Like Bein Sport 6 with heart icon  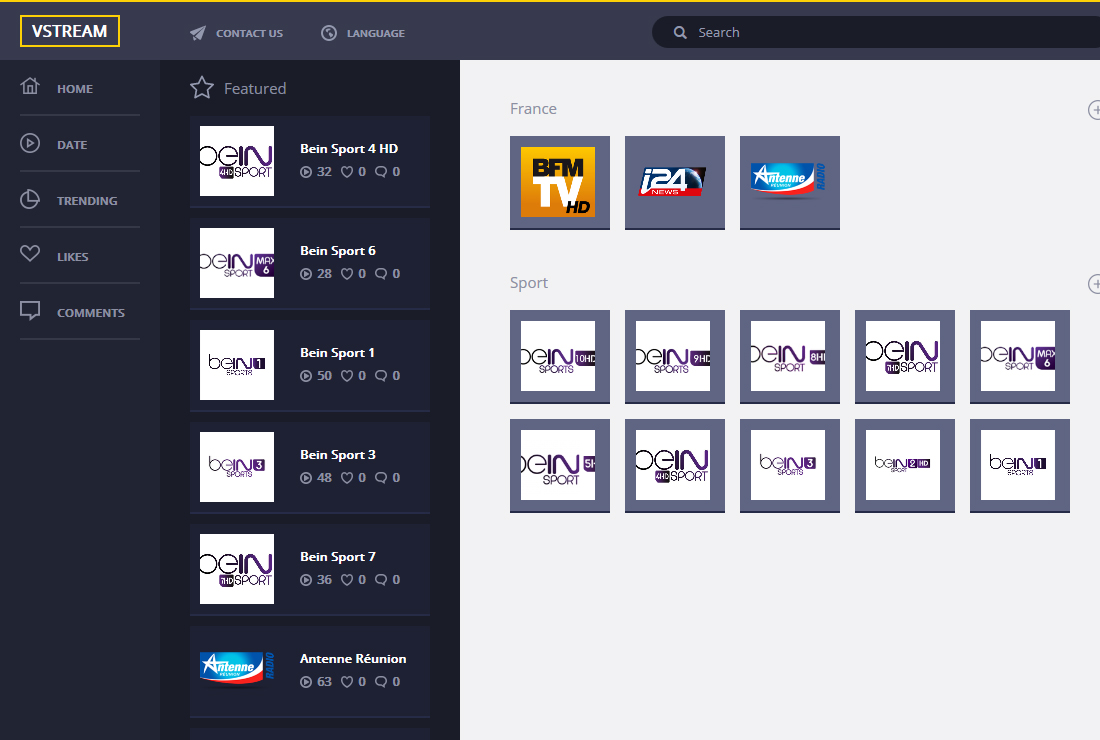click(x=347, y=274)
